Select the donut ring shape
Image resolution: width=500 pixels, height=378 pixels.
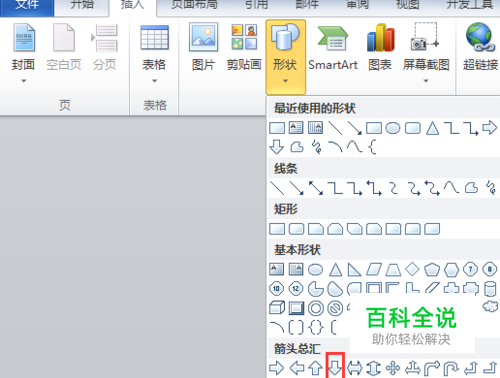click(315, 308)
